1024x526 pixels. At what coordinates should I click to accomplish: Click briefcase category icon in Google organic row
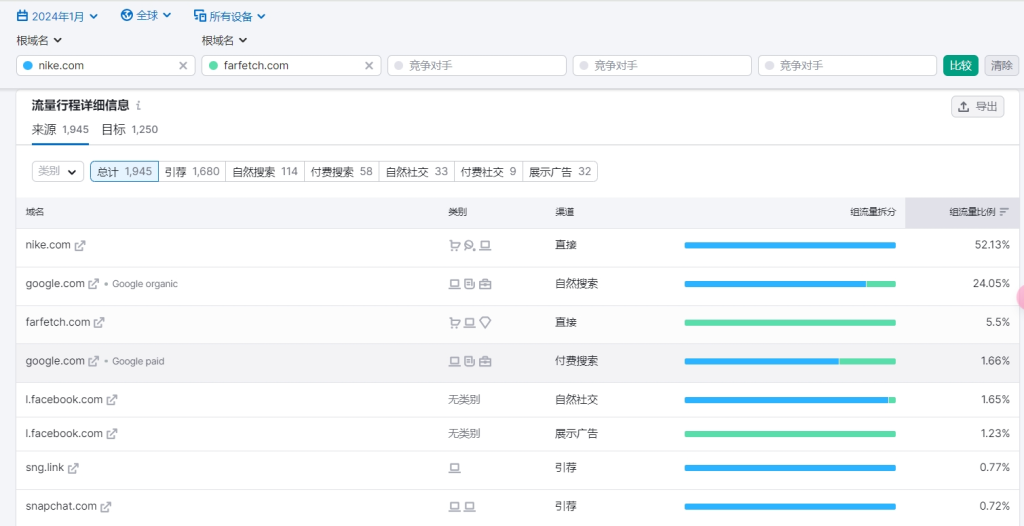point(485,284)
